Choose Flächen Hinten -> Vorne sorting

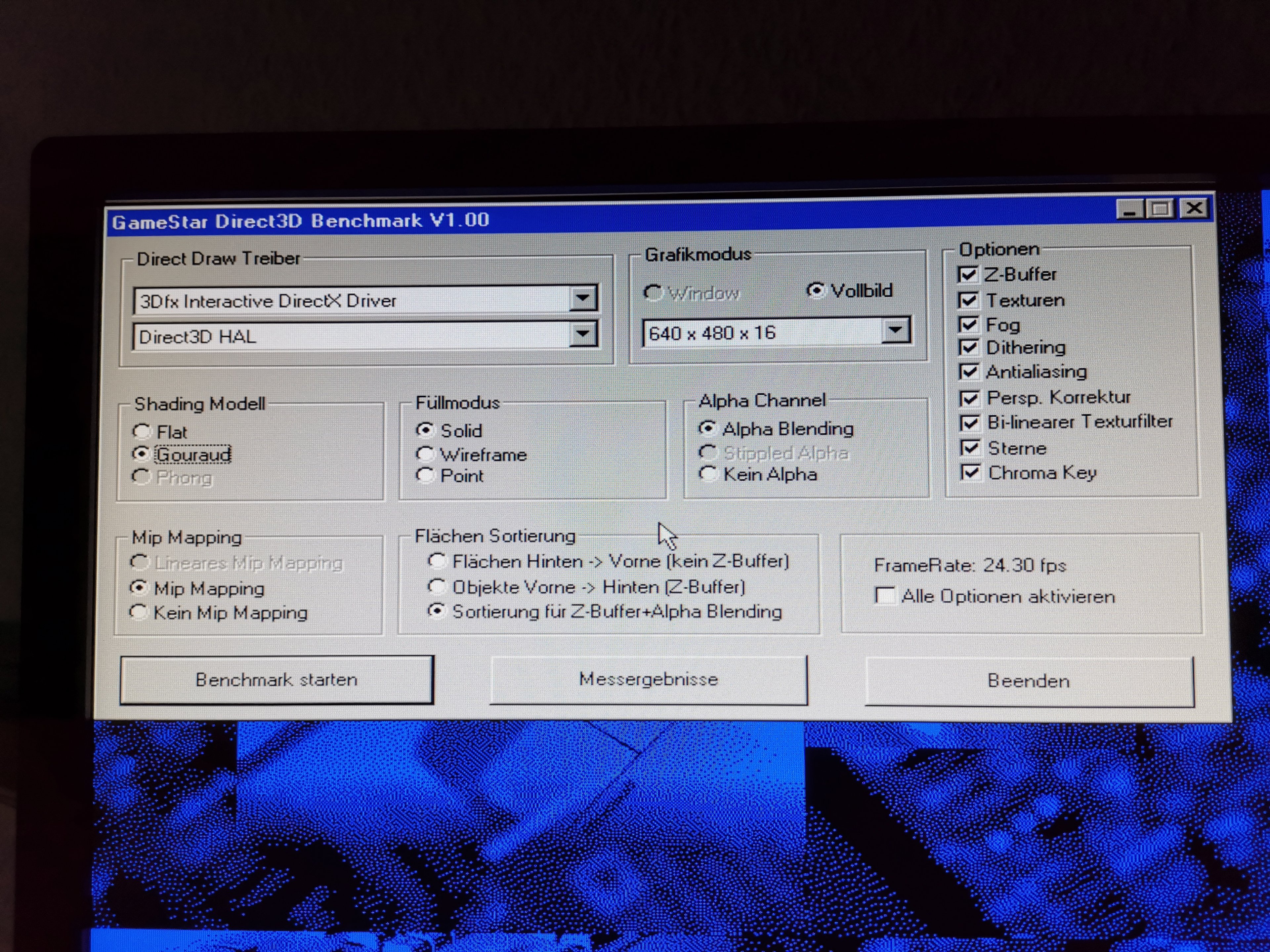tap(437, 561)
